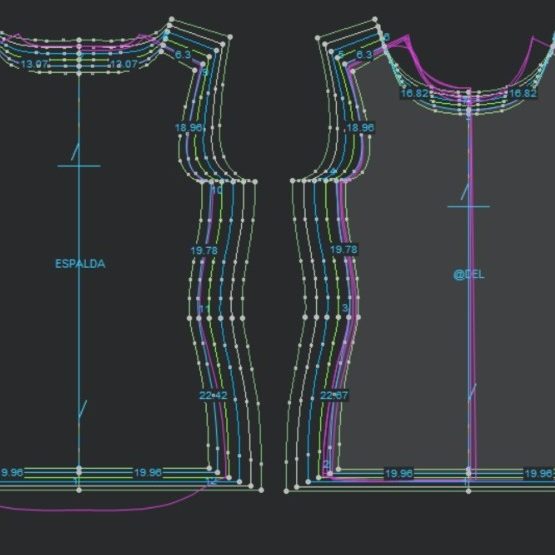The width and height of the screenshot is (555, 555).
Task: Pick grading point number 12 at back hem corner
Action: (x=211, y=481)
